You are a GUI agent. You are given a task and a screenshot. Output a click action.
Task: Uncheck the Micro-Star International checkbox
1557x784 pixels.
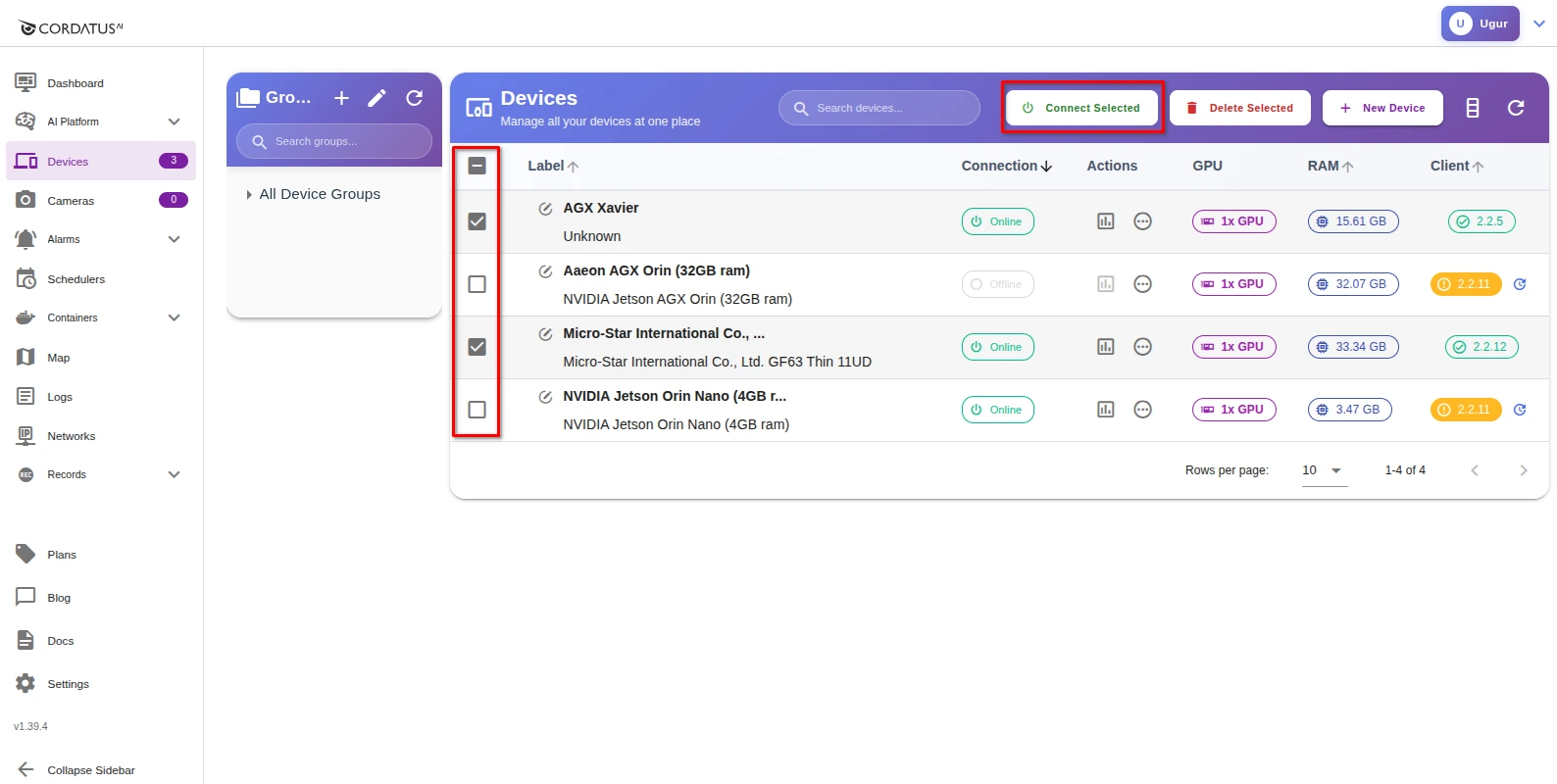[477, 347]
